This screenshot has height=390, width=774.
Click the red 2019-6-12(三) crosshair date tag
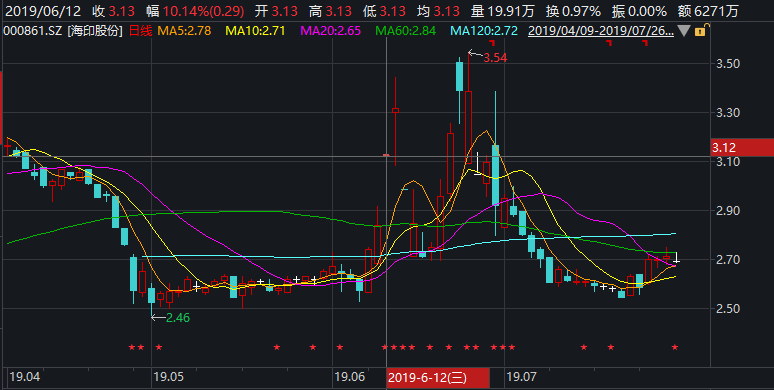tap(438, 378)
